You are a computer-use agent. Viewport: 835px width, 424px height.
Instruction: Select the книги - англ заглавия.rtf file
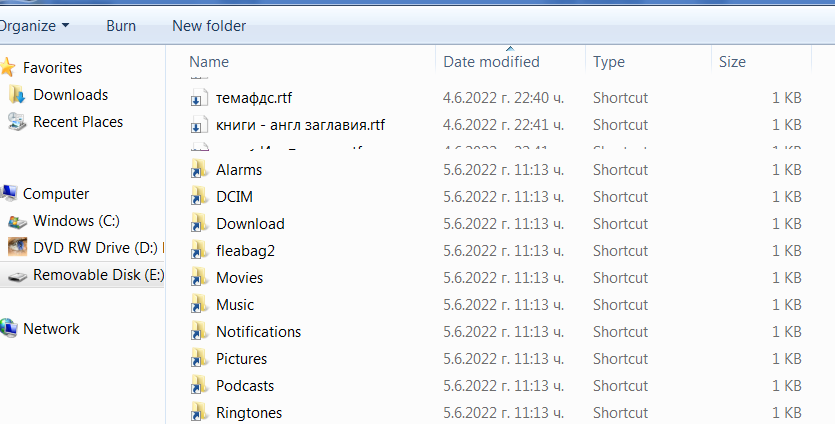tap(300, 125)
